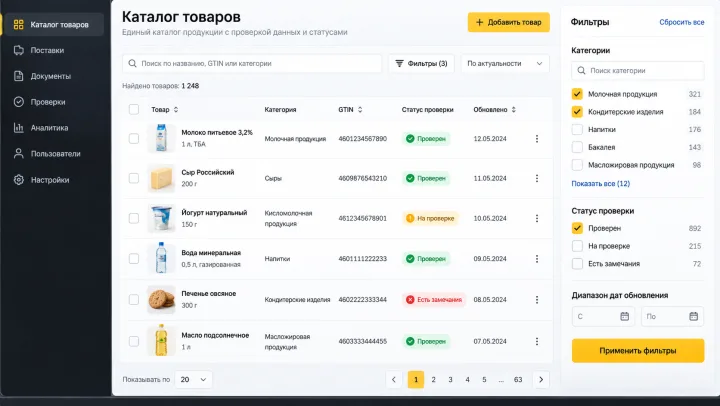Click Сбросить все link
Viewport: 720px width, 406px height.
point(681,22)
